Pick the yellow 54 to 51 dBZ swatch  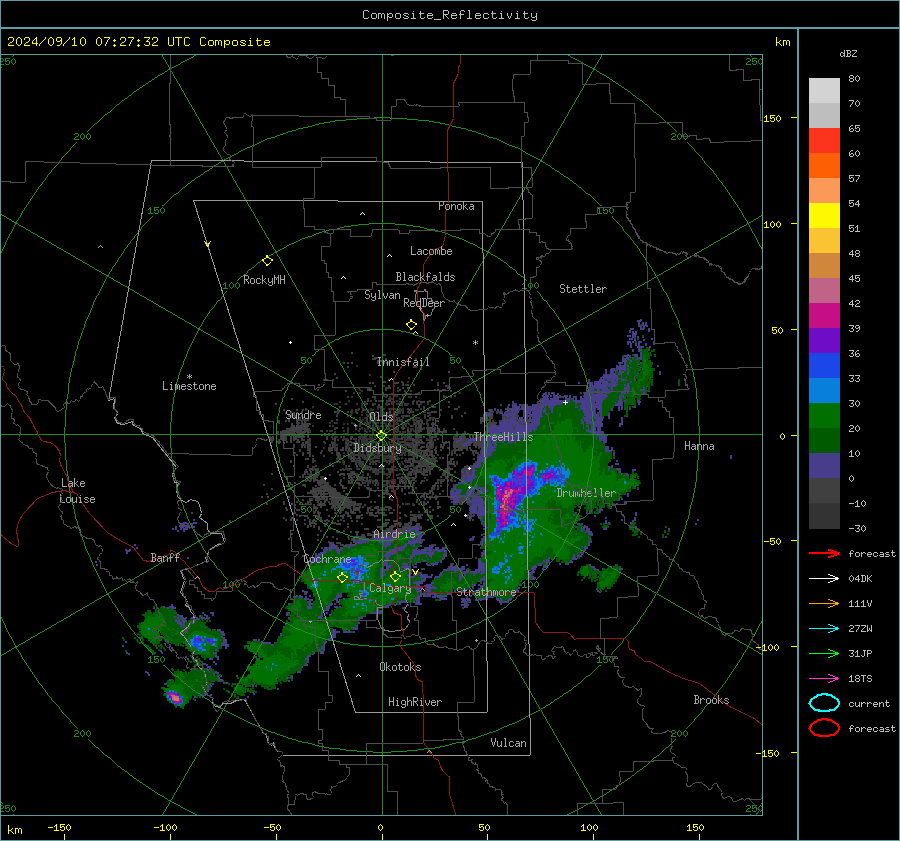click(824, 216)
